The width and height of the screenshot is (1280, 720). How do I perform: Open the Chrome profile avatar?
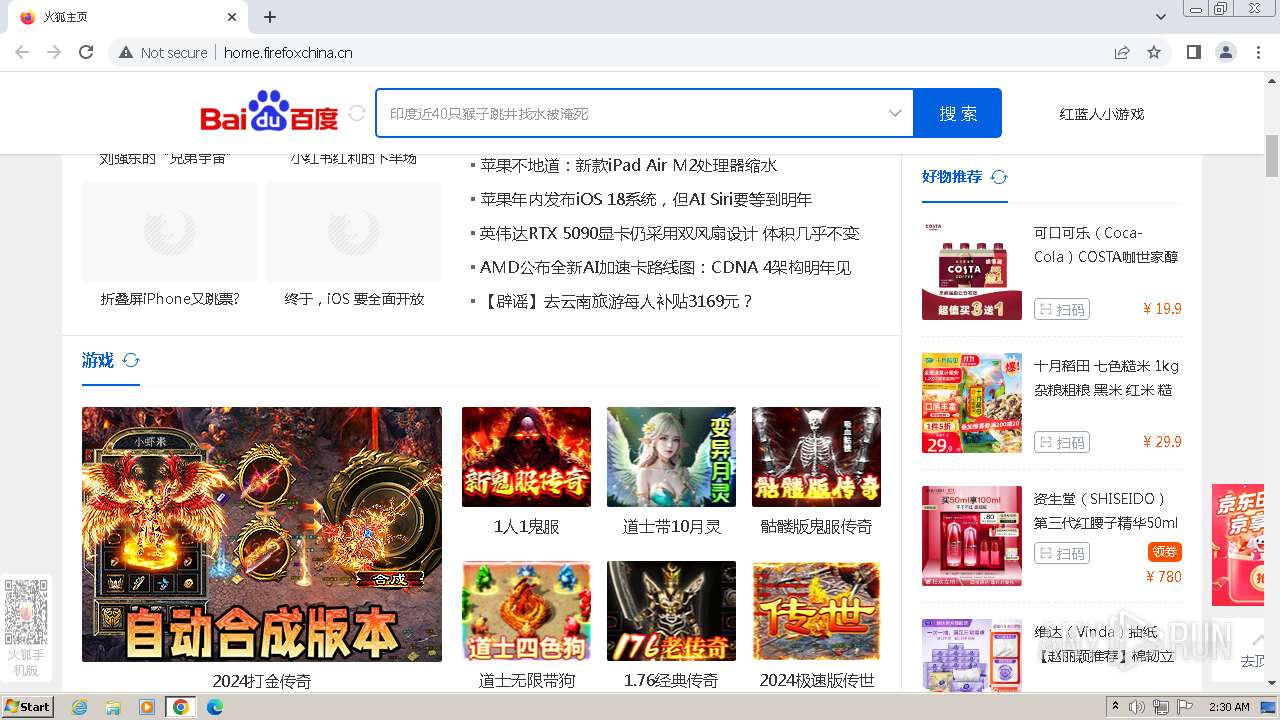point(1225,53)
